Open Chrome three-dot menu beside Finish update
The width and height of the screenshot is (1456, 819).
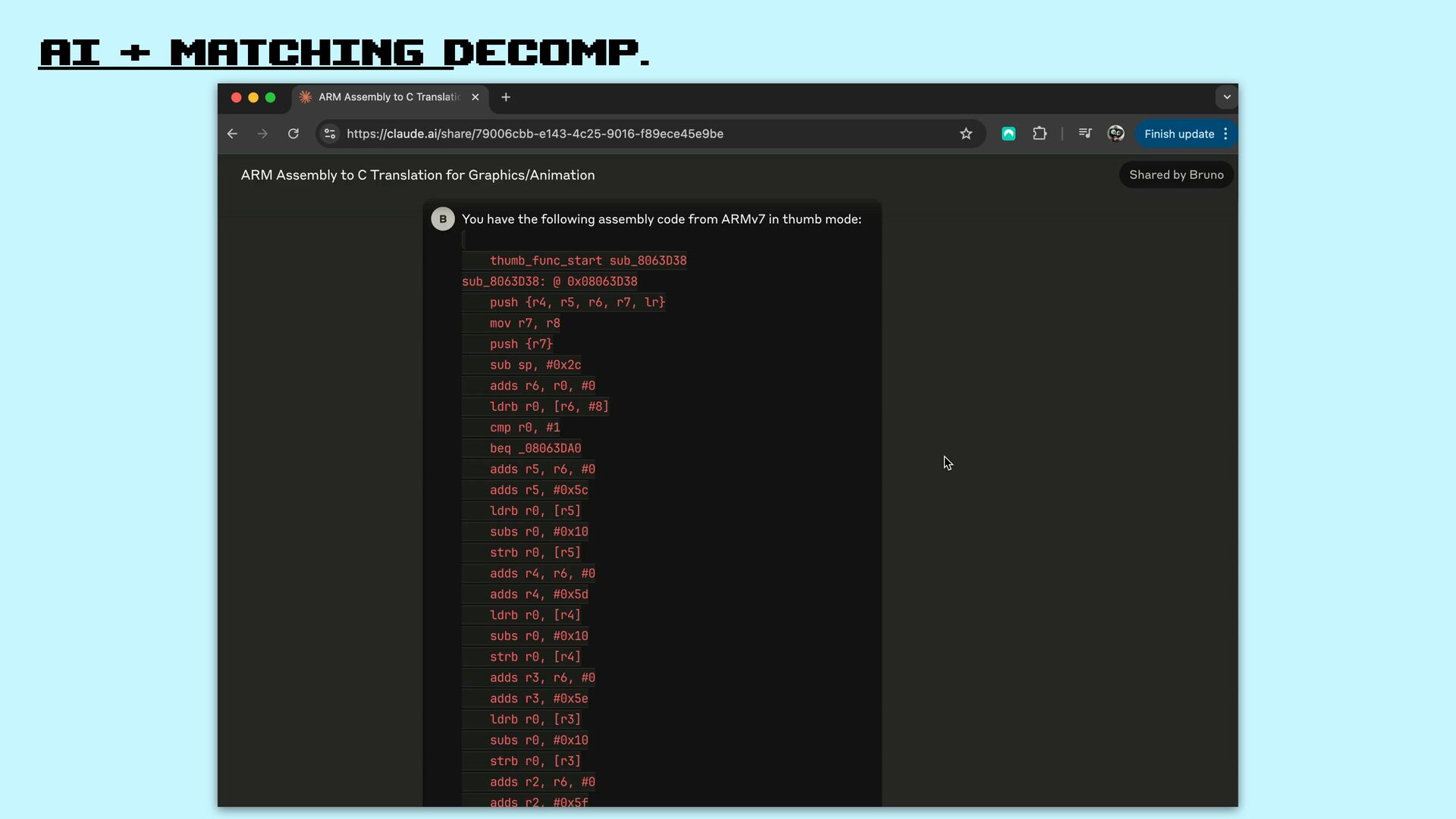click(1225, 134)
